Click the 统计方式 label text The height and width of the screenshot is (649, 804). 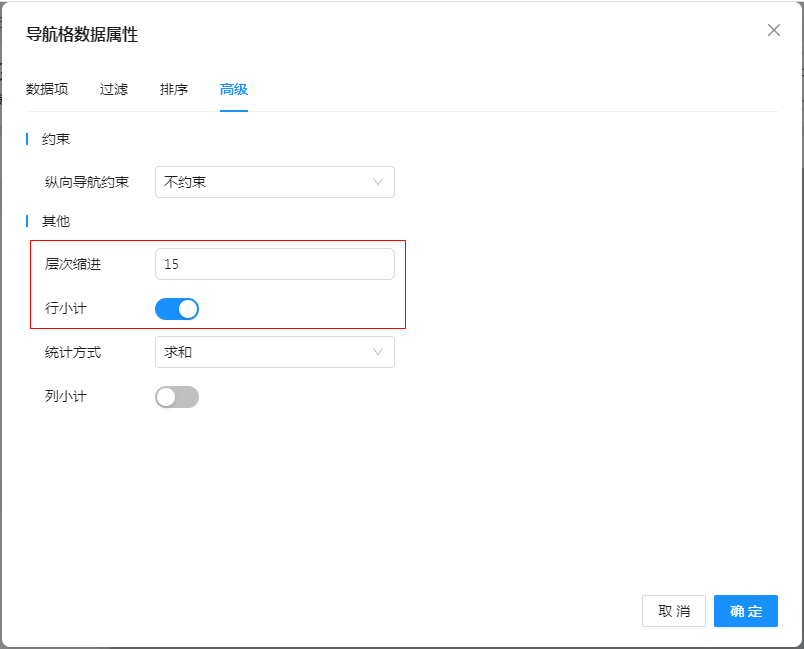[x=73, y=352]
